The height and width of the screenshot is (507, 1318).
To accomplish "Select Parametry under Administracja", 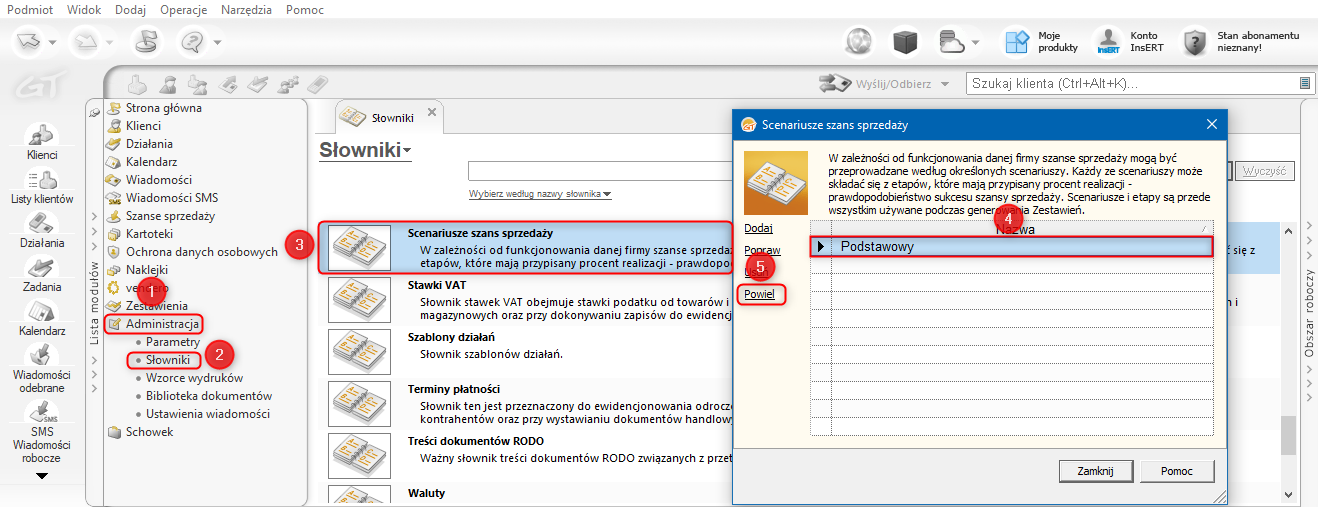I will 173,342.
